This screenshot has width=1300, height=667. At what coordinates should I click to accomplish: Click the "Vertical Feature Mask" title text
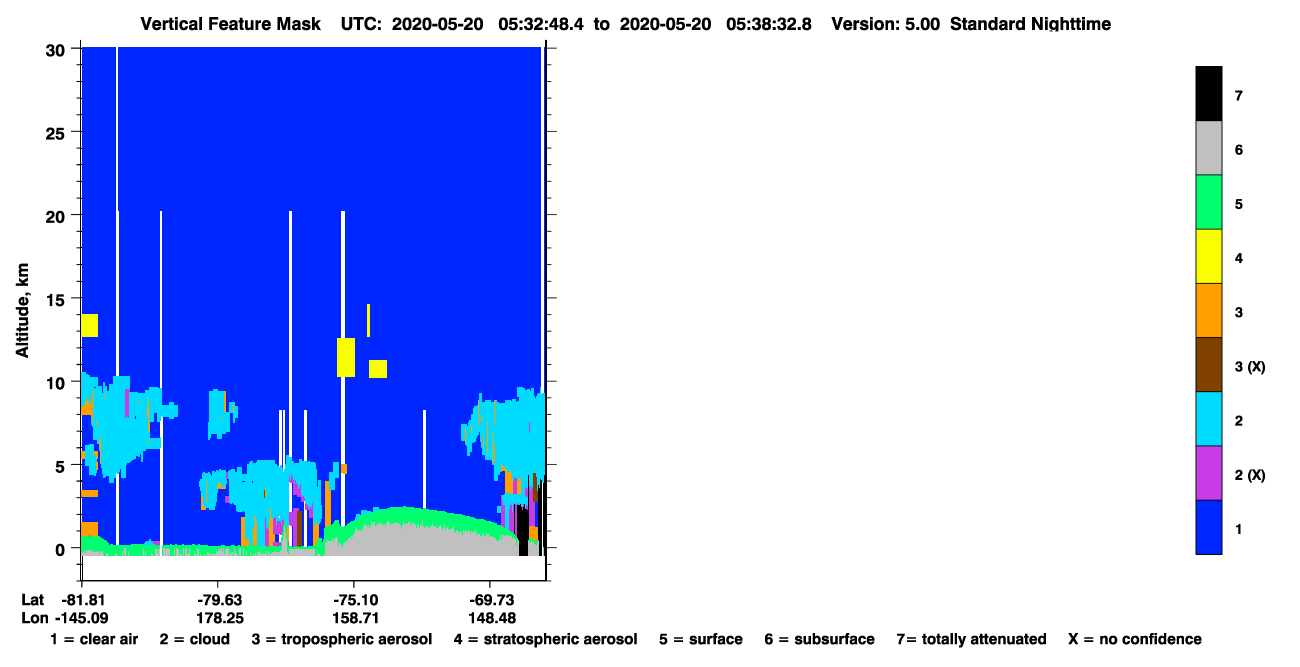coord(232,24)
